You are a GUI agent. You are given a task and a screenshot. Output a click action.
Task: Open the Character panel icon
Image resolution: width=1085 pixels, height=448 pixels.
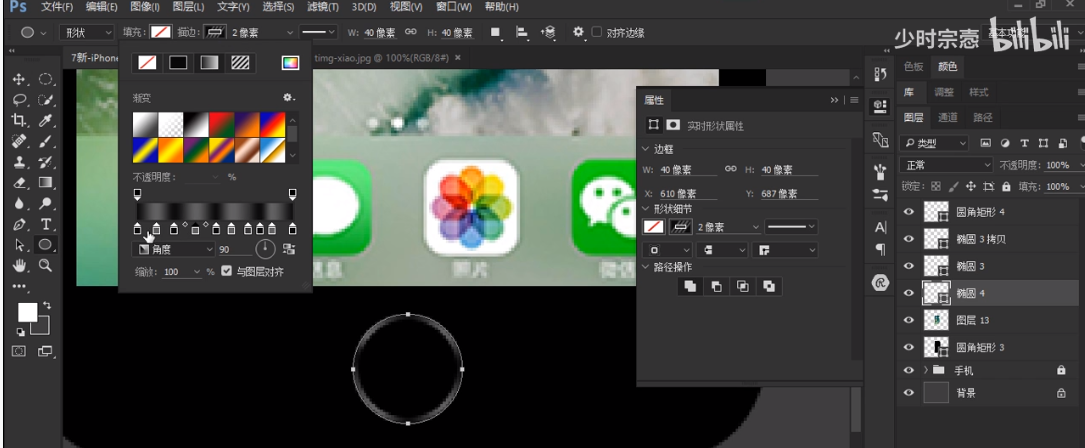coord(880,226)
